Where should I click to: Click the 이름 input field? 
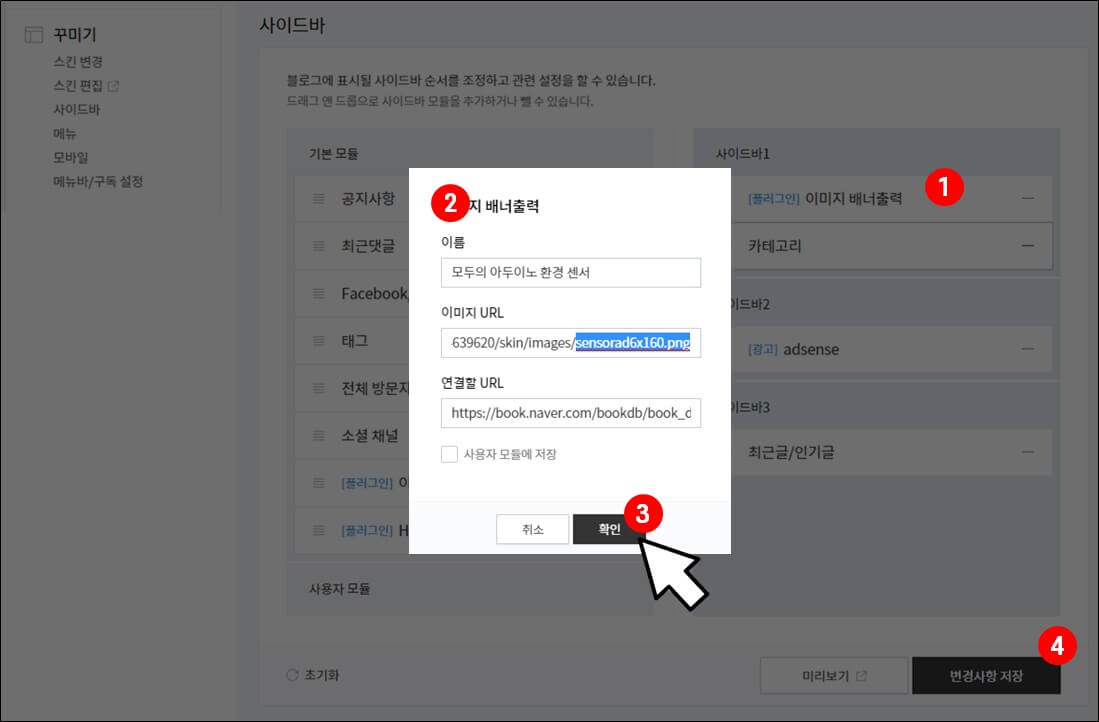coord(570,272)
